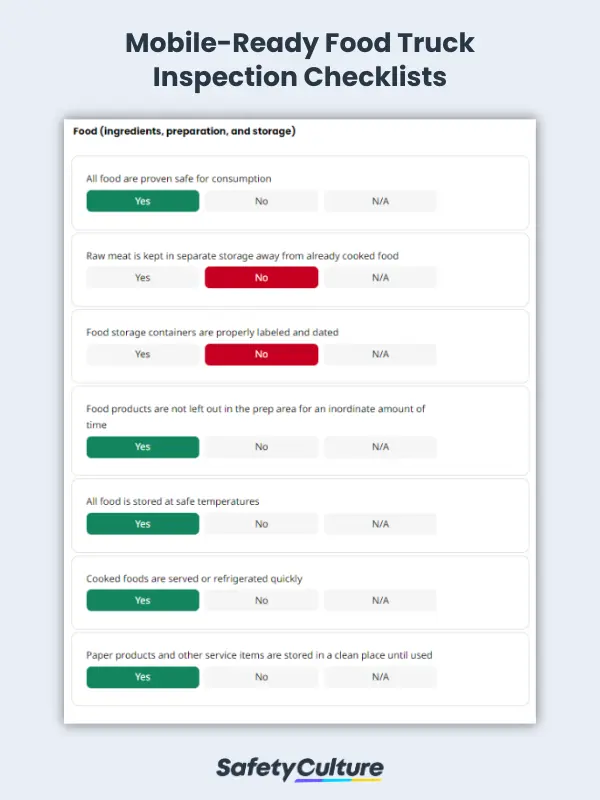
Task: Click the Food ingredients section heading
Action: pos(184,131)
